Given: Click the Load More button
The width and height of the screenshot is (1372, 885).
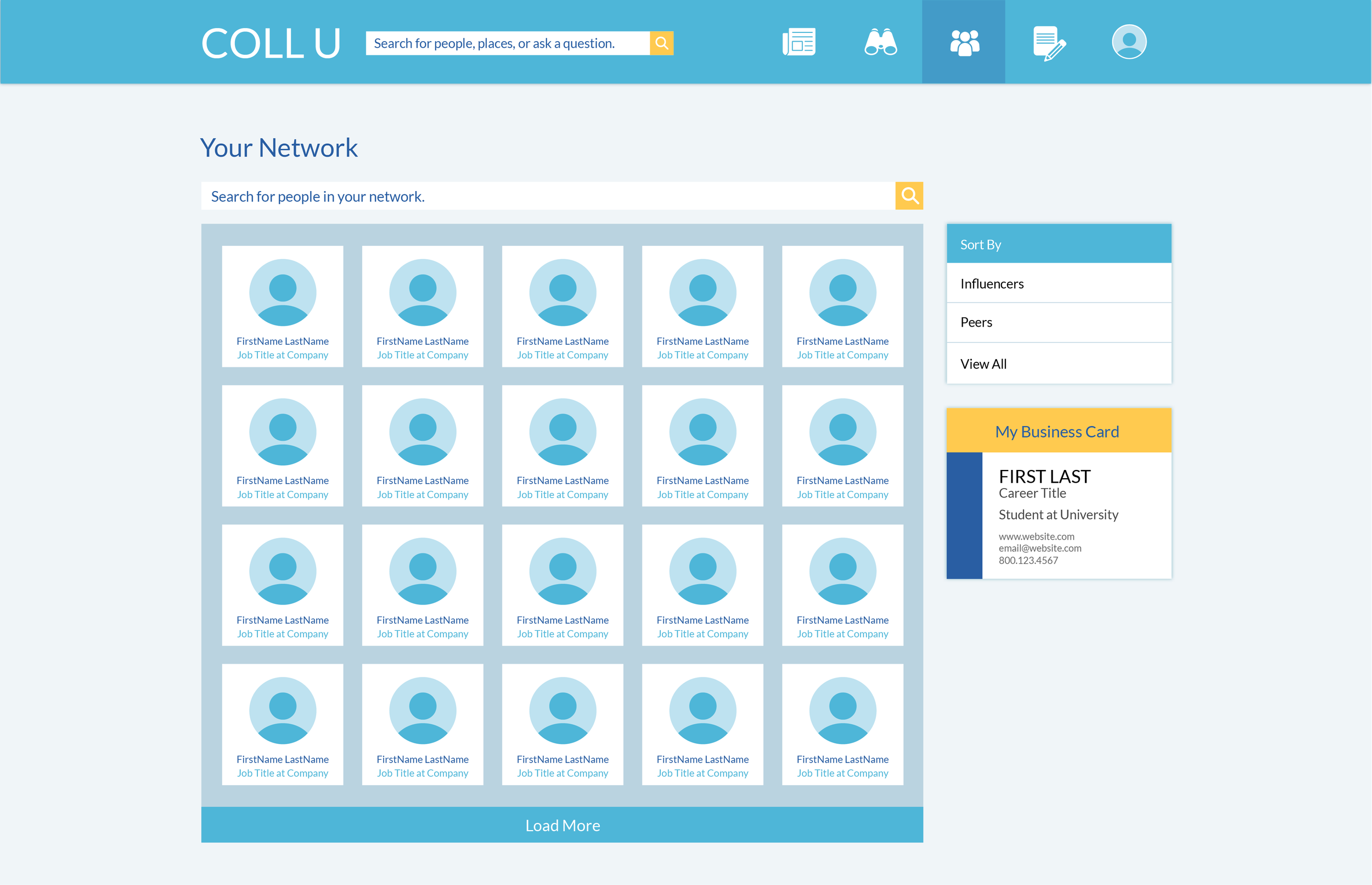Looking at the screenshot, I should [x=562, y=825].
